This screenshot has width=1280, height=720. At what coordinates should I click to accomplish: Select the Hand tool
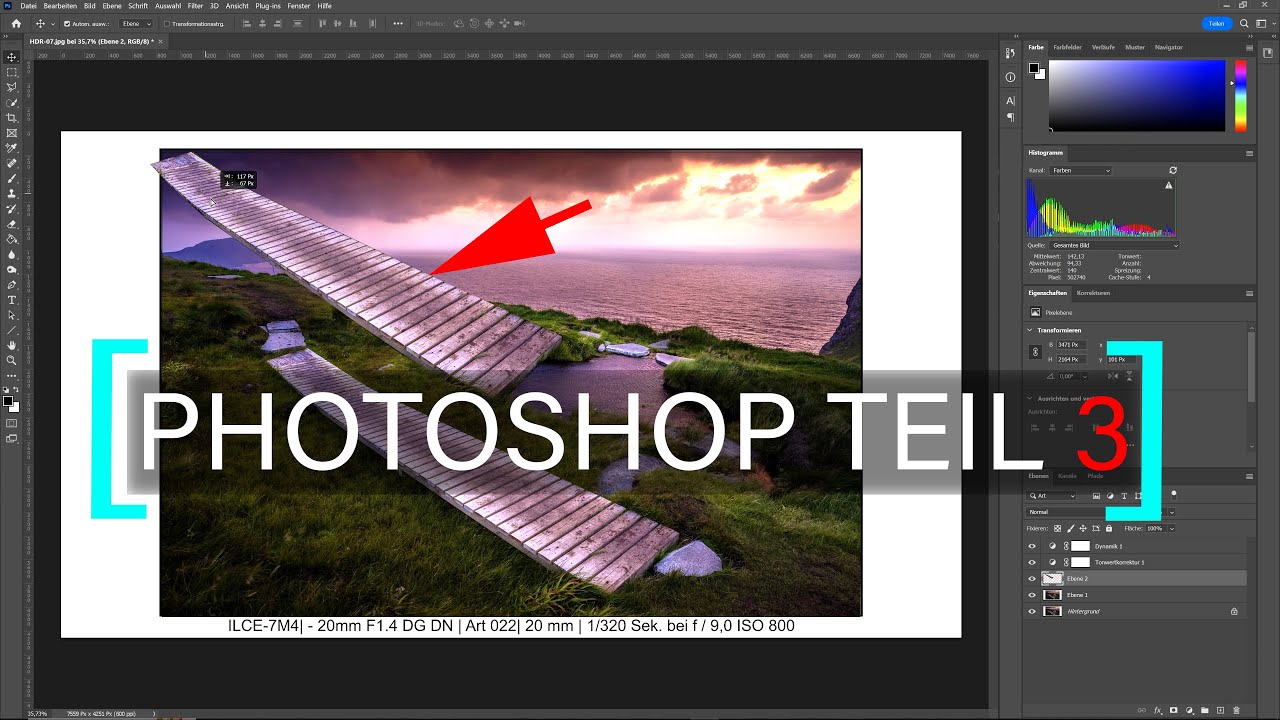point(12,345)
